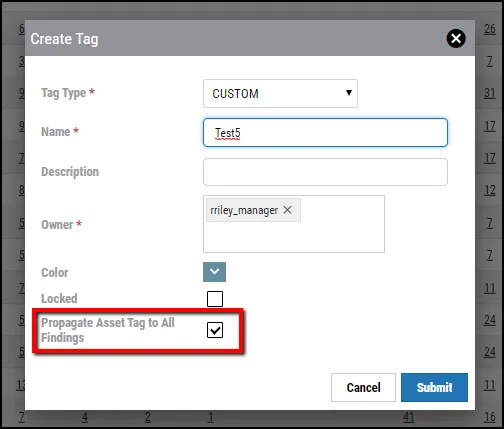Viewport: 504px width, 429px height.
Task: Open the Color picker dropdown
Action: 214,272
